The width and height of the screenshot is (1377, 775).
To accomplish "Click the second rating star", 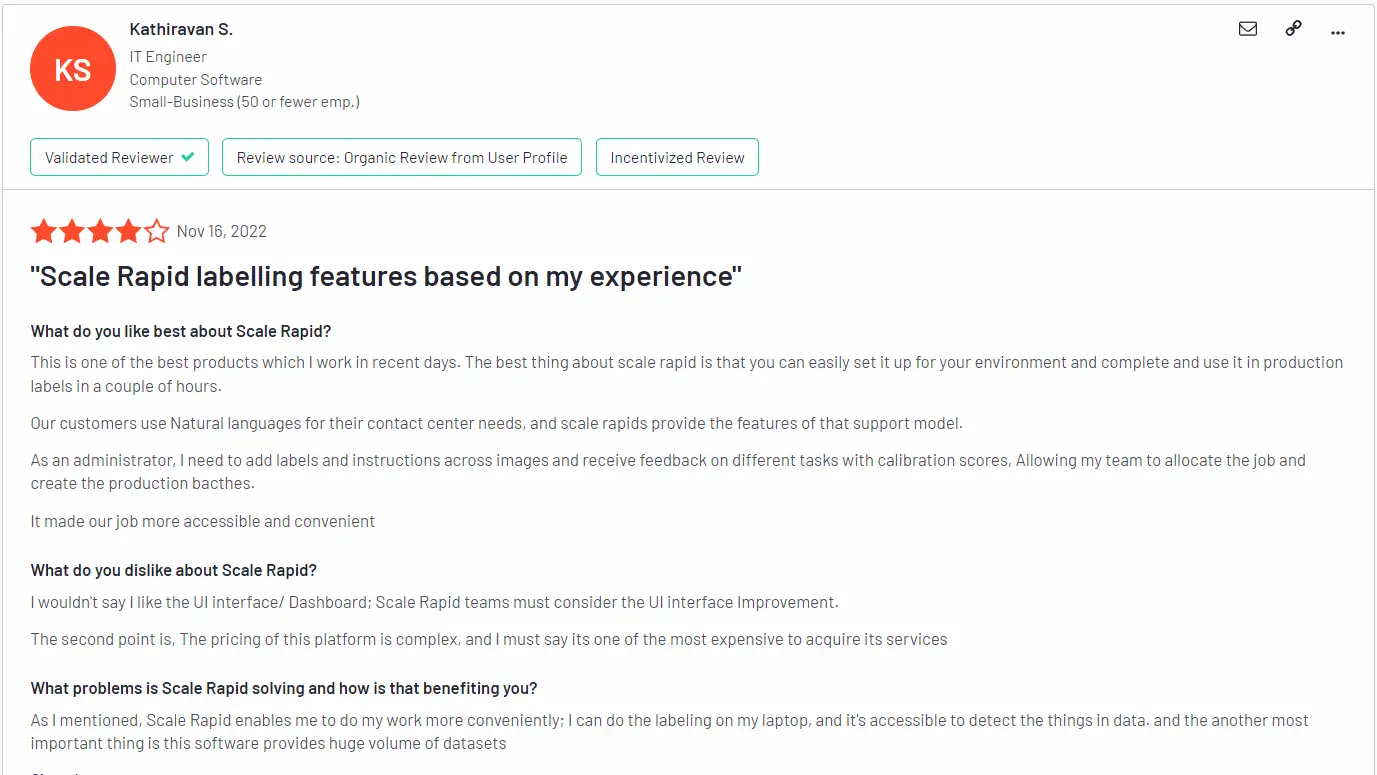I will pyautogui.click(x=72, y=232).
